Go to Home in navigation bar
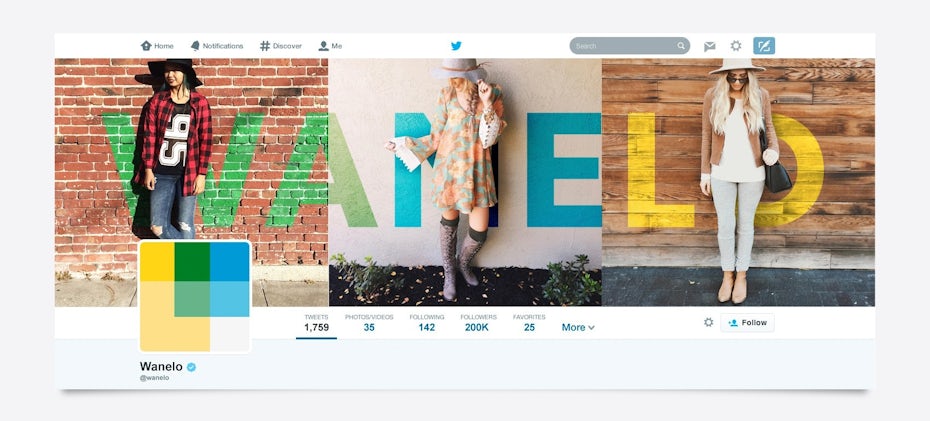Viewport: 930px width, 421px height. click(x=157, y=46)
